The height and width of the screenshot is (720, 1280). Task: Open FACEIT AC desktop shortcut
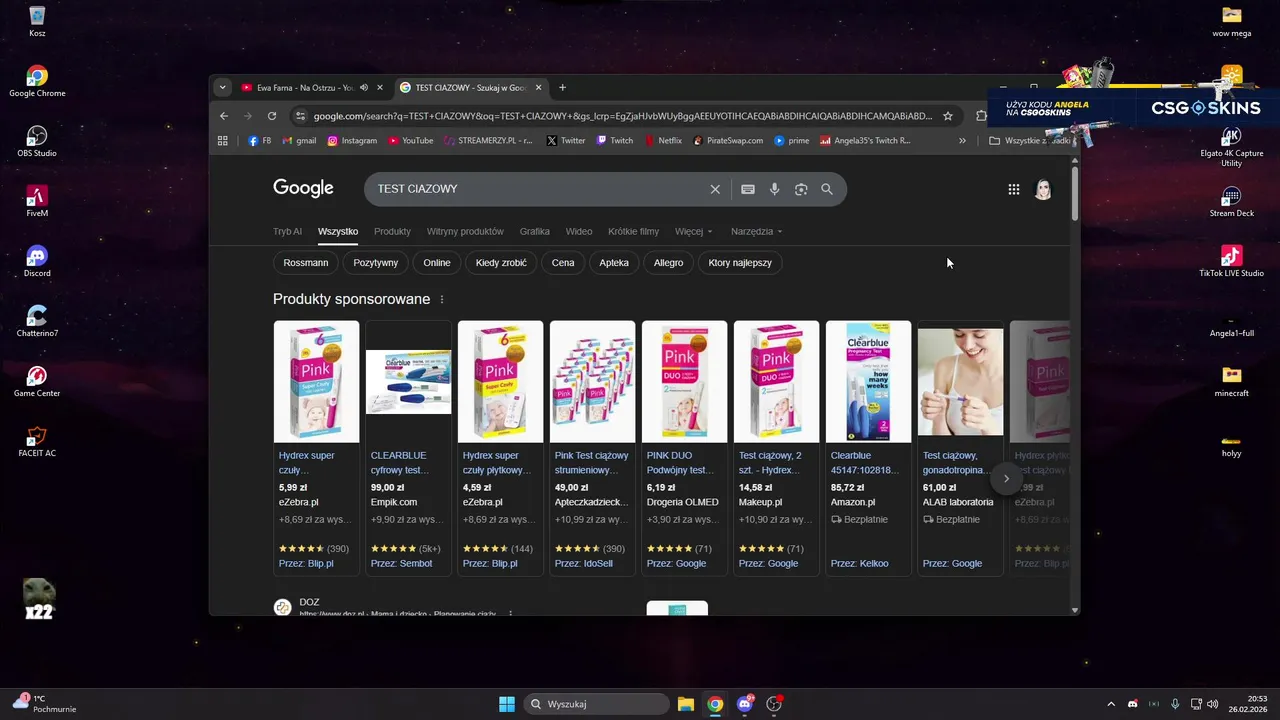point(37,441)
